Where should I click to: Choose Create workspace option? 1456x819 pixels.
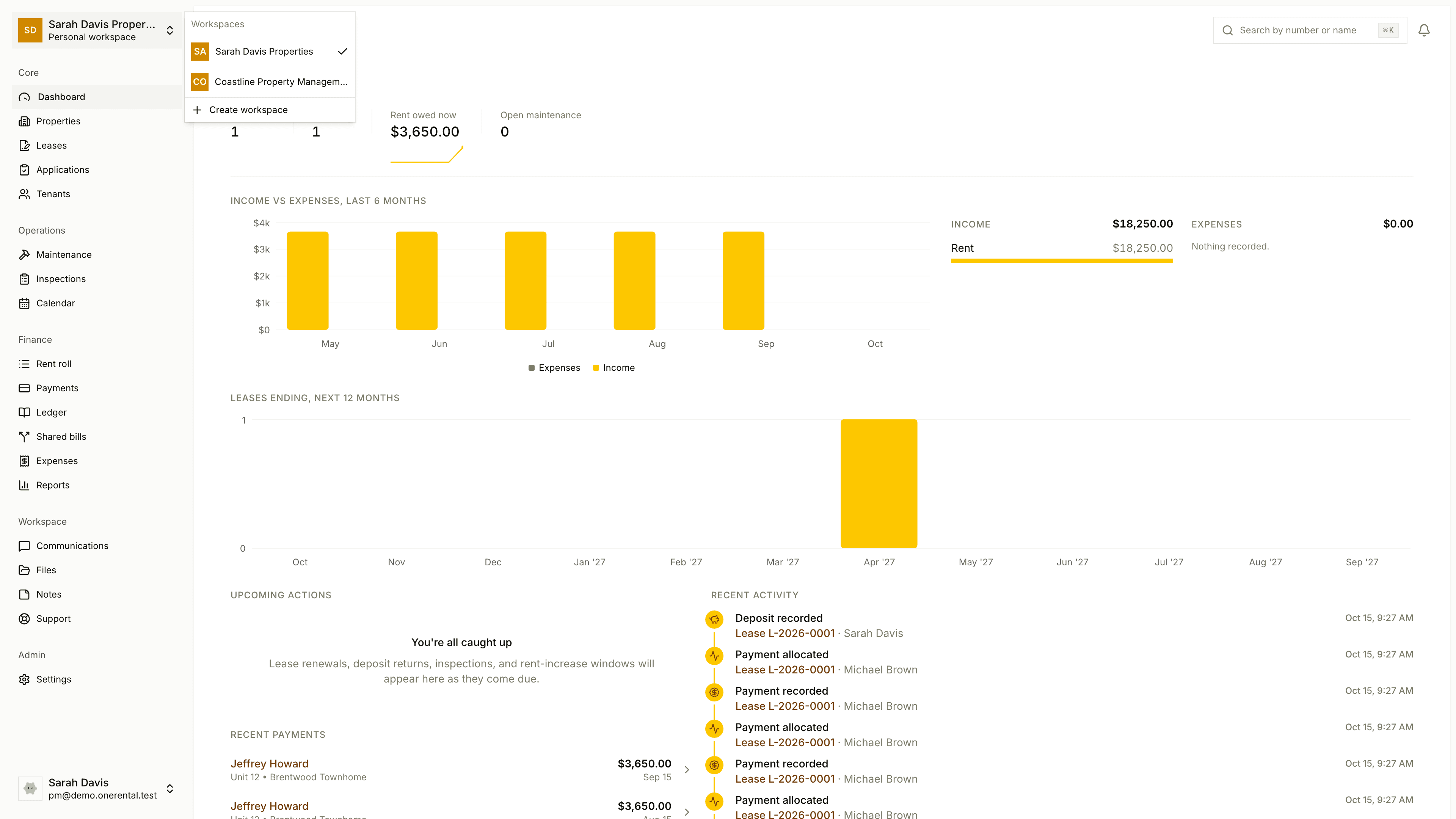coord(270,110)
